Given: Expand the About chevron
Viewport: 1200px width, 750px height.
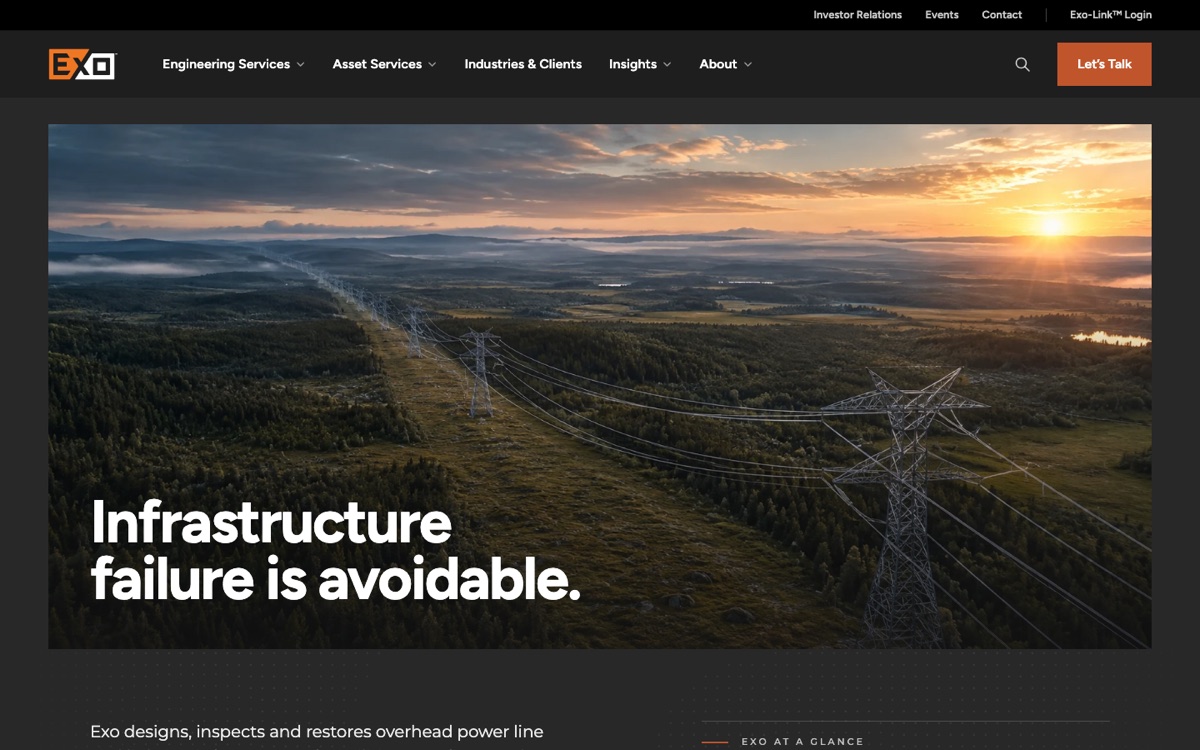Looking at the screenshot, I should coord(748,65).
